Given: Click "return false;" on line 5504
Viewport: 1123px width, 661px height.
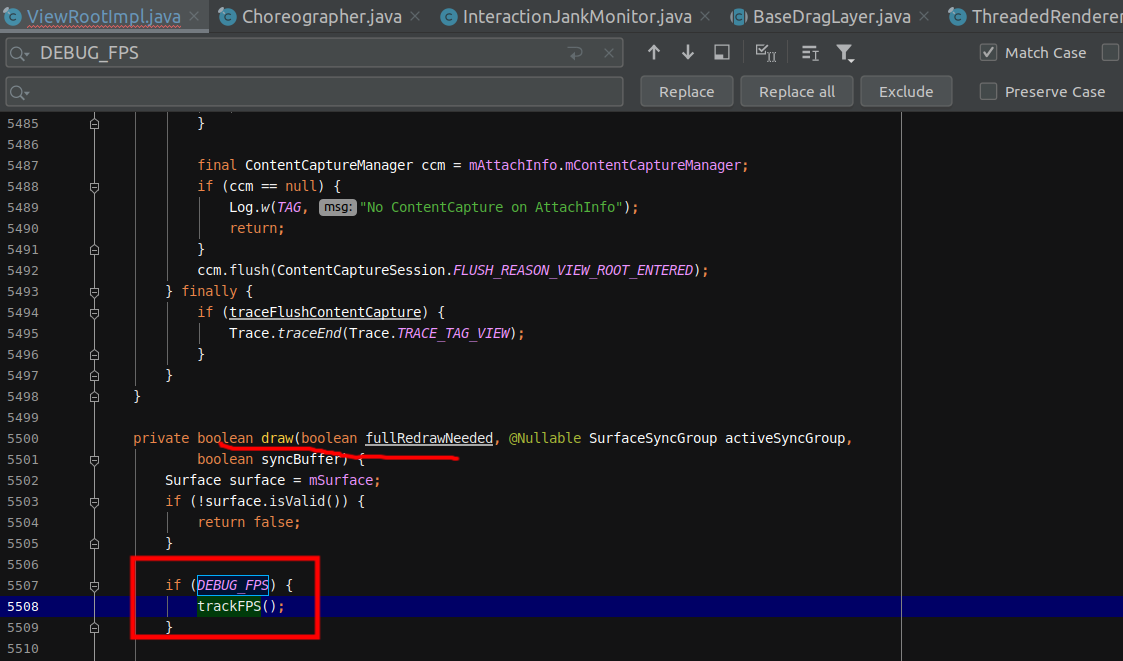Looking at the screenshot, I should click(x=249, y=522).
